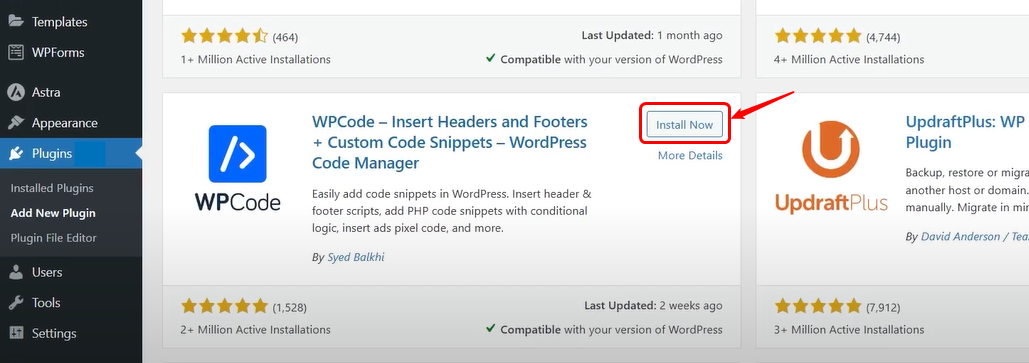Image resolution: width=1029 pixels, height=363 pixels.
Task: Click the 464-review star rating
Action: pyautogui.click(x=224, y=35)
